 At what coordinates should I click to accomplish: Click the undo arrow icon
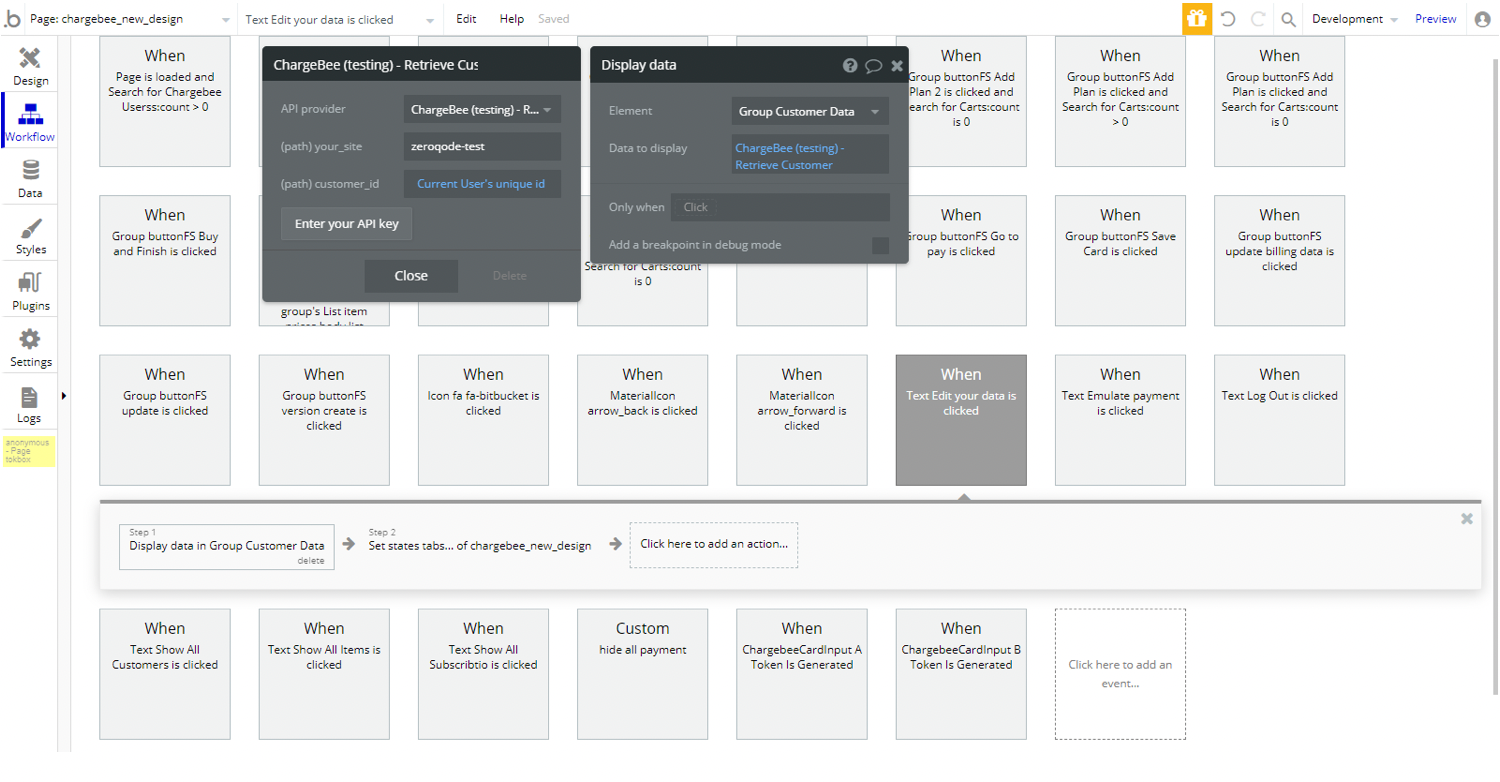(x=1228, y=19)
